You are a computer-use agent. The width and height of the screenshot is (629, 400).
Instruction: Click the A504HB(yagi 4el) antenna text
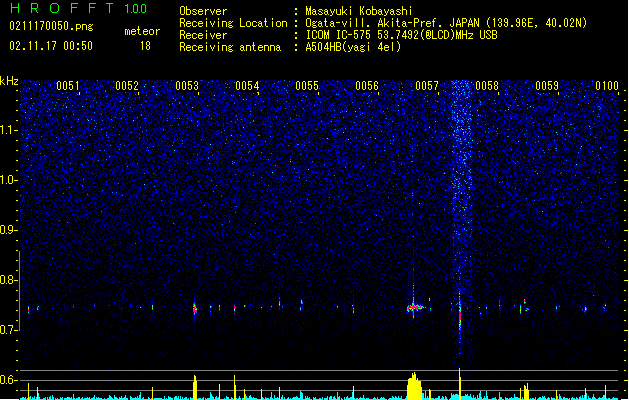click(353, 47)
